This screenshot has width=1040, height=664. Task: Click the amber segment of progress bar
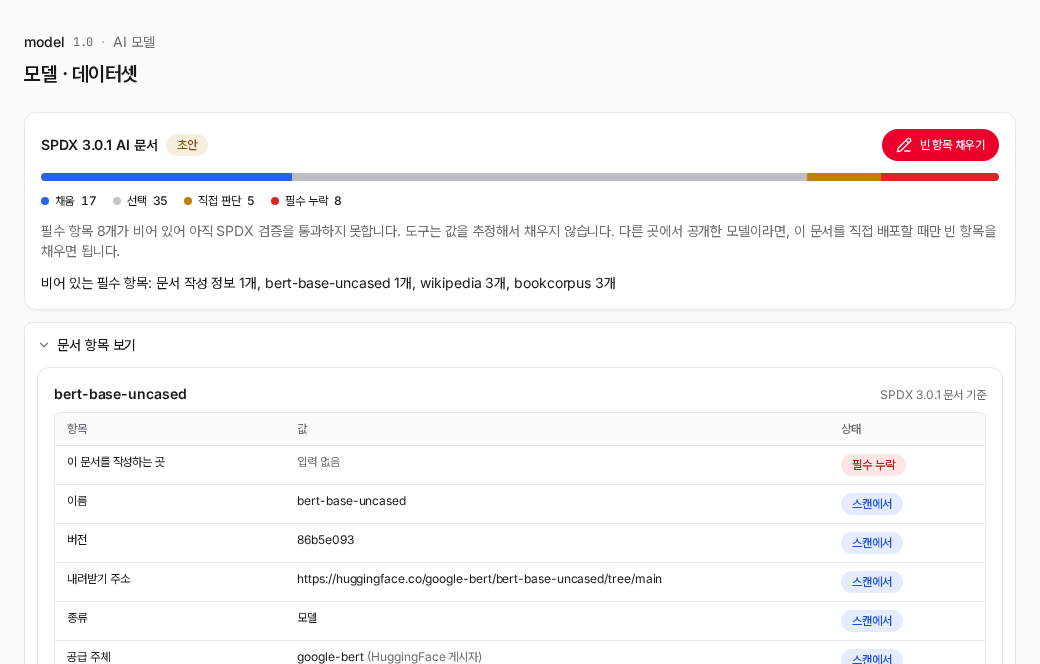(844, 177)
